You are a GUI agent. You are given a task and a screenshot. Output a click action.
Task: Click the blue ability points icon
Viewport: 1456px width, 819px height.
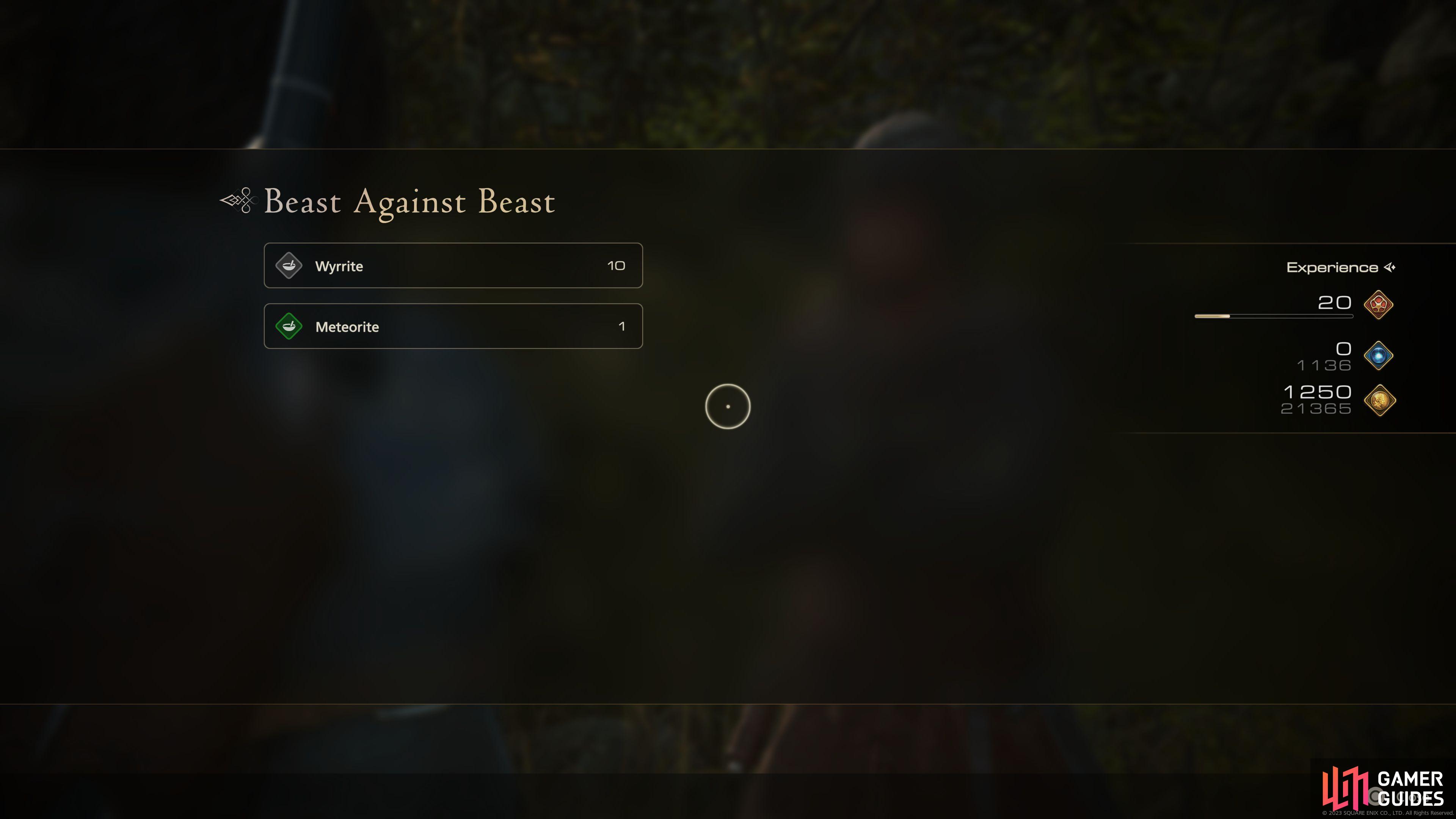[x=1378, y=356]
